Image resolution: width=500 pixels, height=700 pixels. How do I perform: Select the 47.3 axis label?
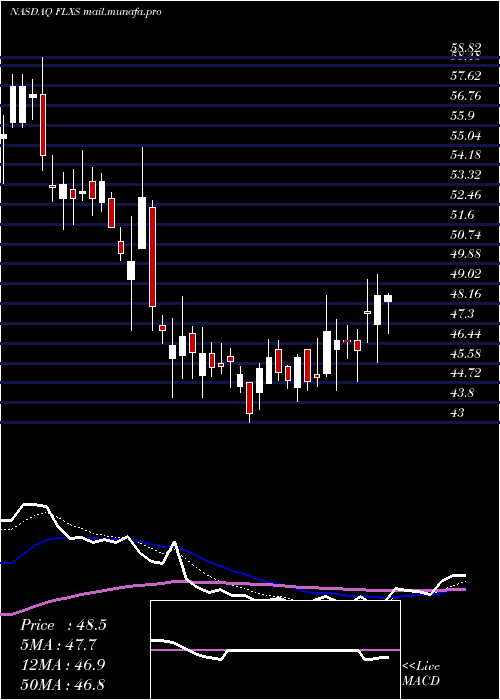coord(462,313)
